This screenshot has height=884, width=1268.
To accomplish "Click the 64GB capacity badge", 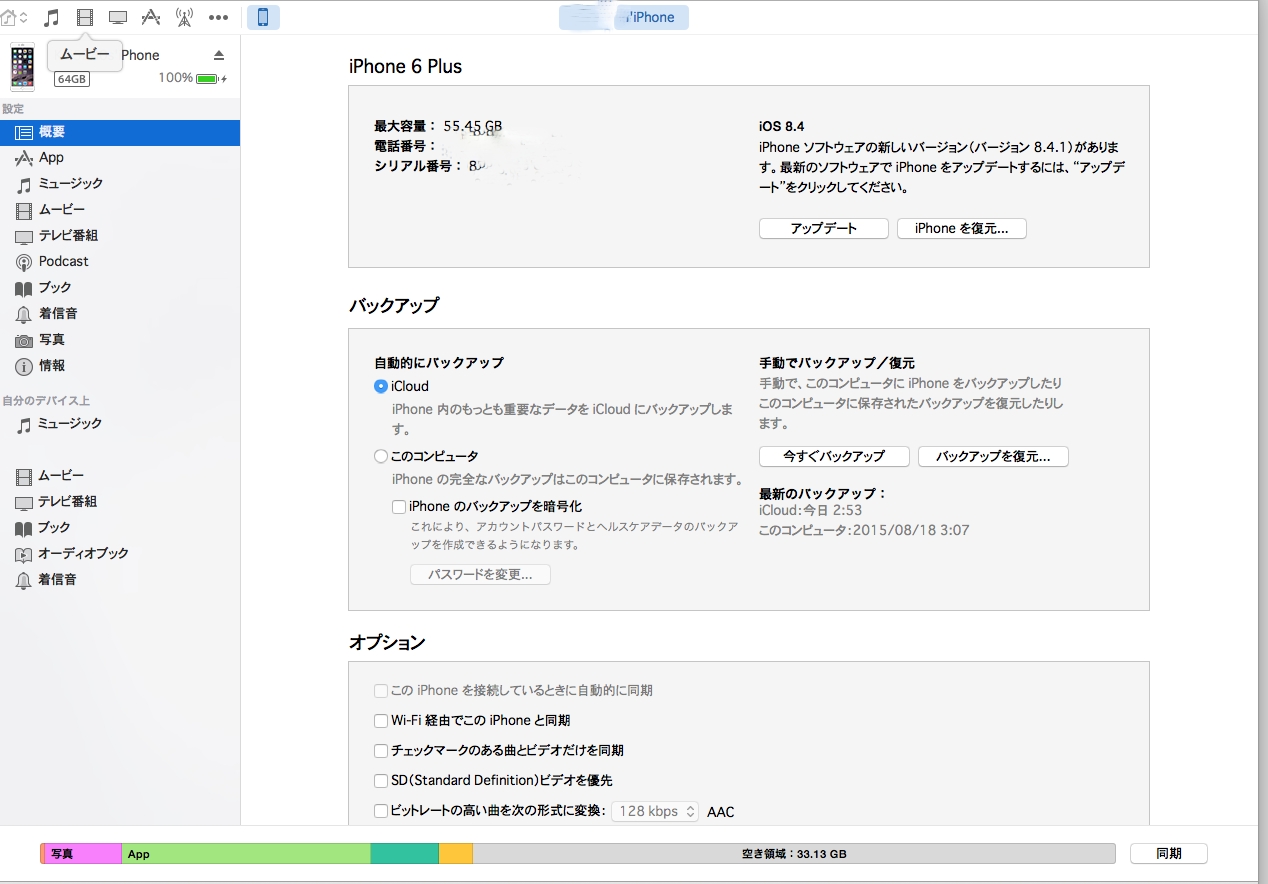I will coord(72,79).
